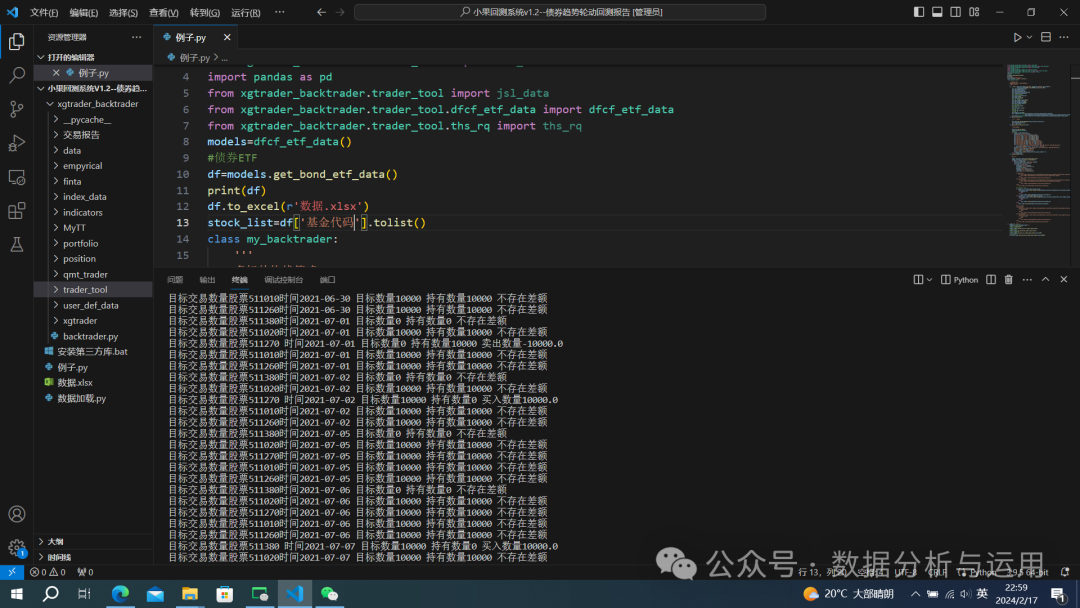Viewport: 1080px width, 608px height.
Task: Open the 编辑(E) menu
Action: click(x=83, y=12)
